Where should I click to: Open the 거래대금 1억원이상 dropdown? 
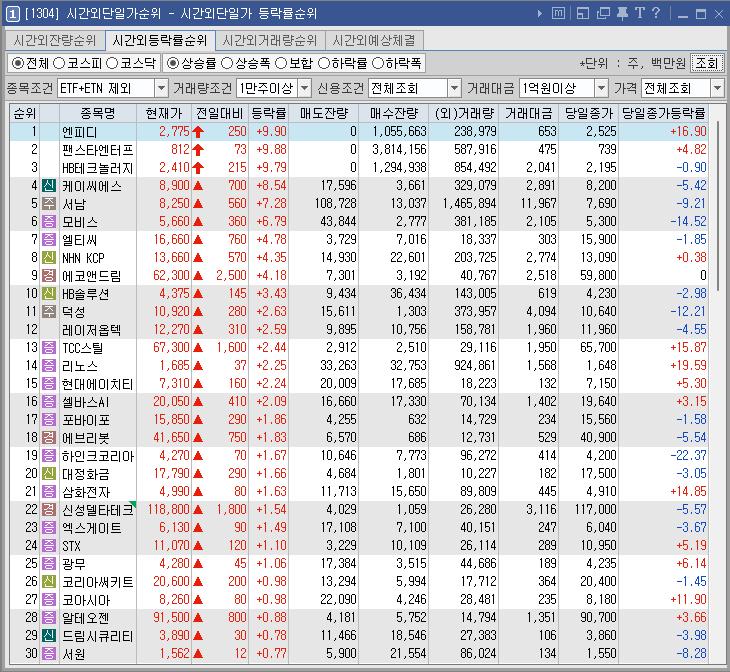pyautogui.click(x=602, y=88)
